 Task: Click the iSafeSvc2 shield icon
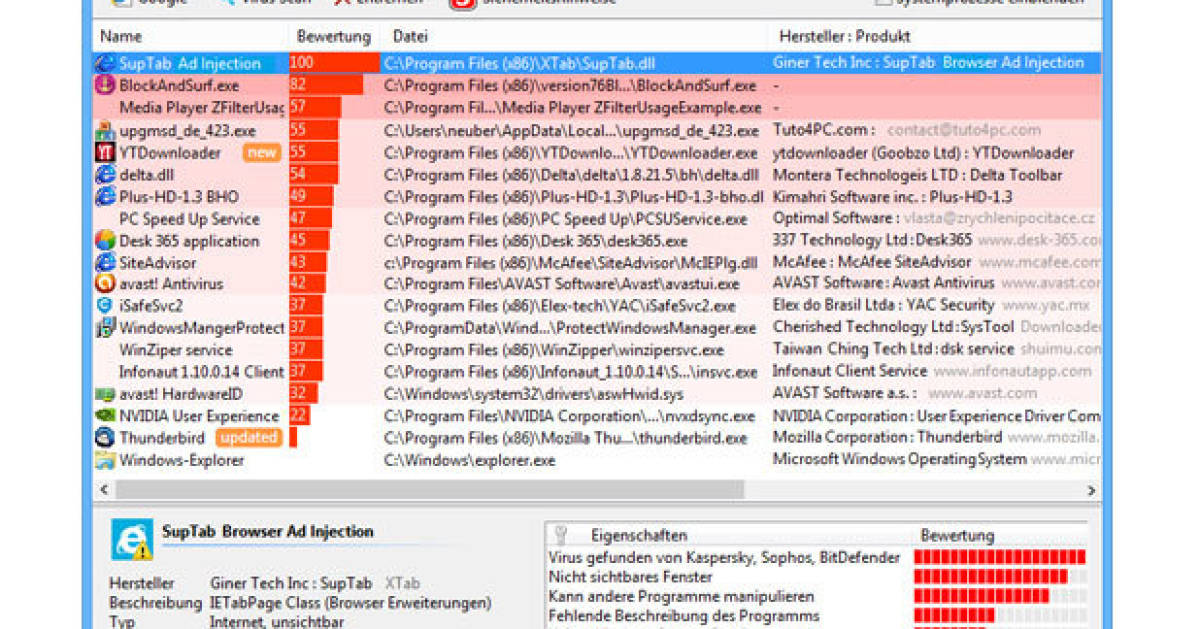[x=104, y=306]
